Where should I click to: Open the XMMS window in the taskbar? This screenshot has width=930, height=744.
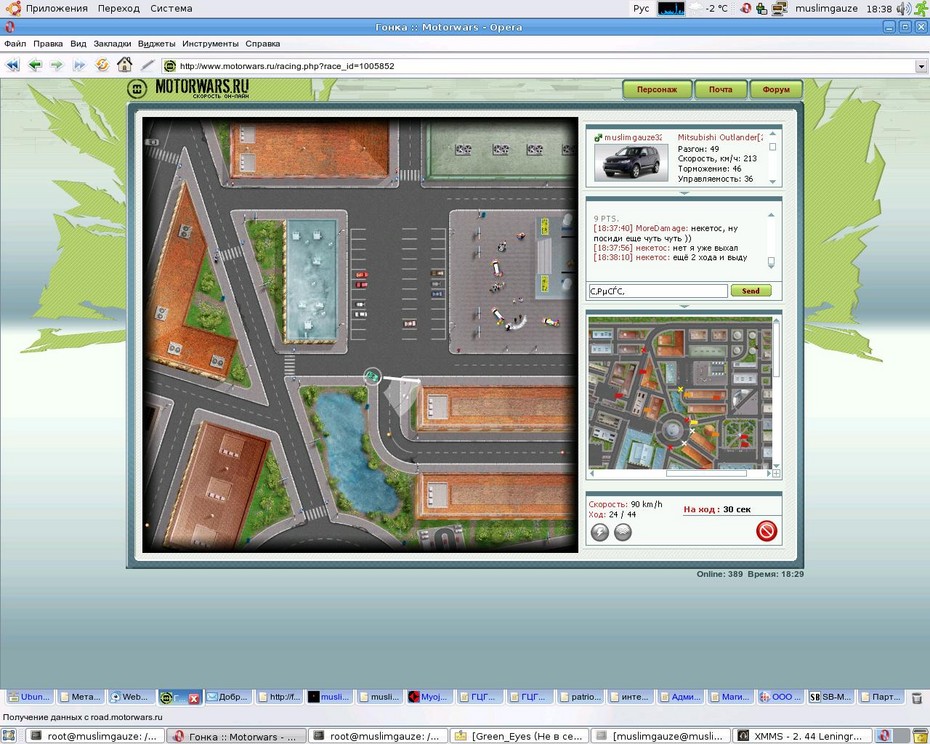[802, 736]
